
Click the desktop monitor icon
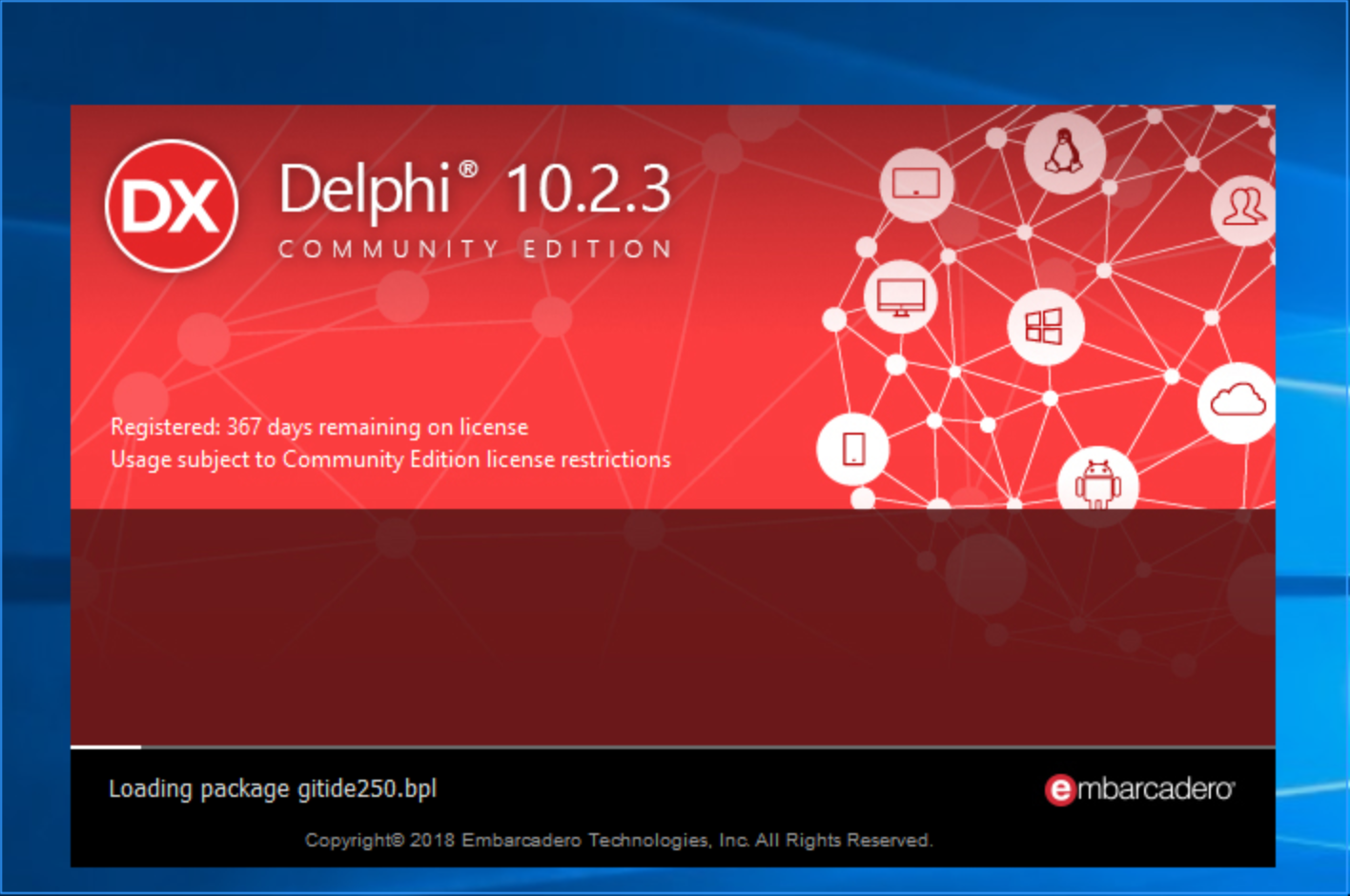point(901,296)
